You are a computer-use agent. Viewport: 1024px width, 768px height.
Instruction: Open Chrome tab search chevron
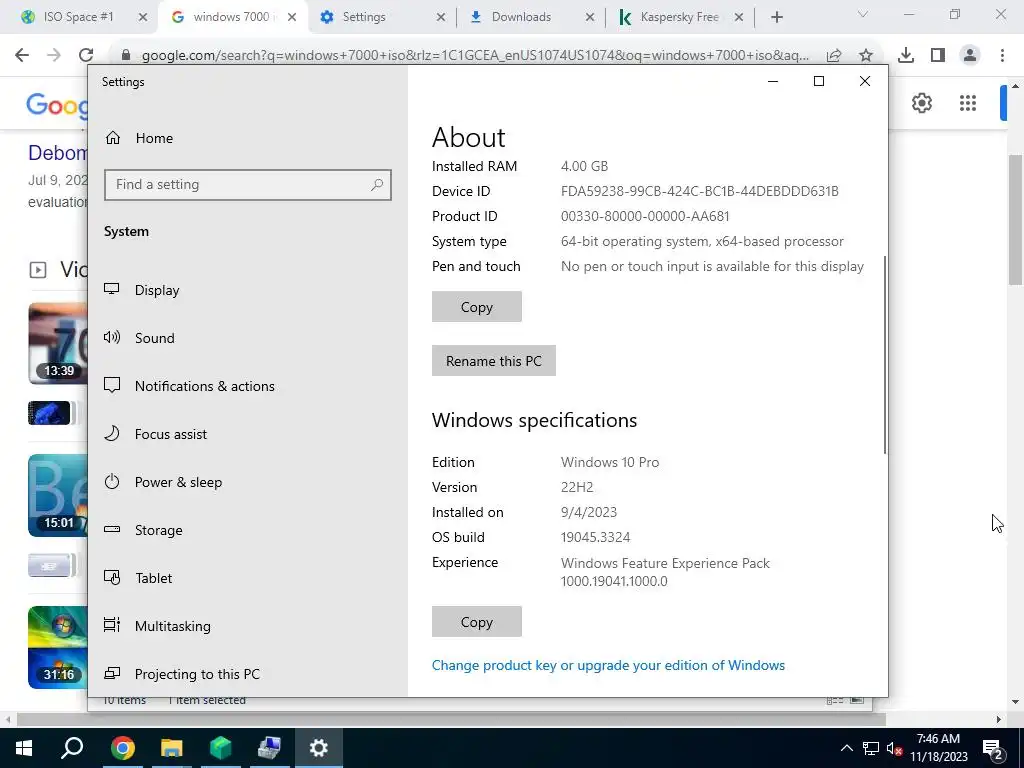point(863,14)
